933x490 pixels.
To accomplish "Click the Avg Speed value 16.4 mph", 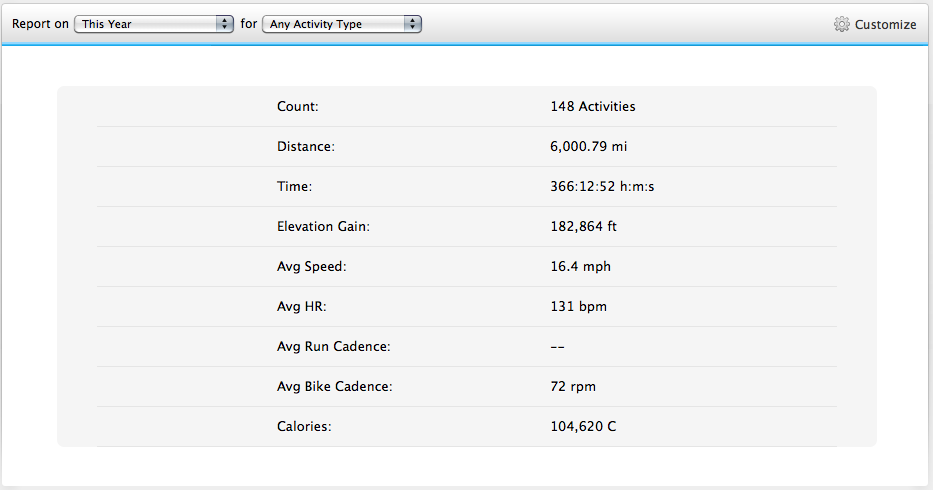I will [581, 266].
